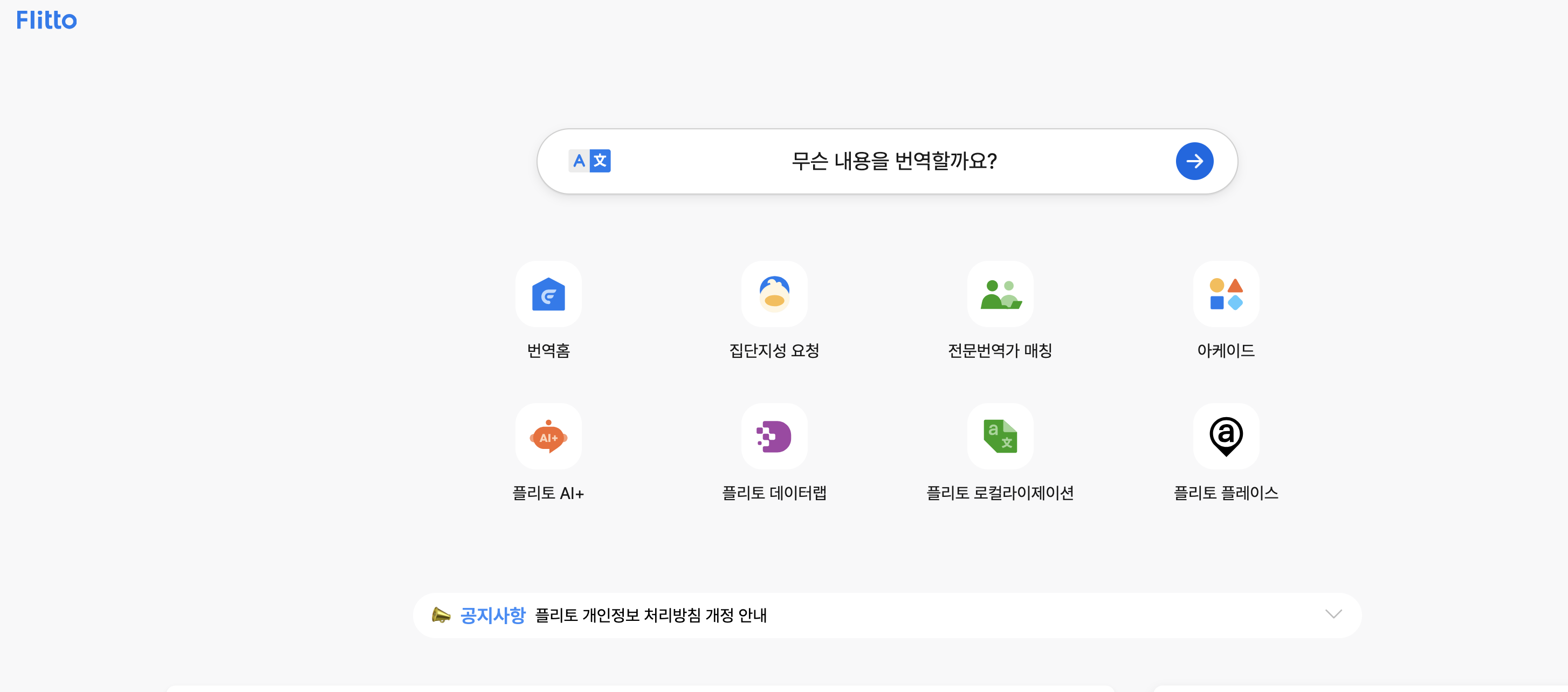The width and height of the screenshot is (1568, 692).
Task: Open the 번역홈 house icon
Action: (548, 294)
